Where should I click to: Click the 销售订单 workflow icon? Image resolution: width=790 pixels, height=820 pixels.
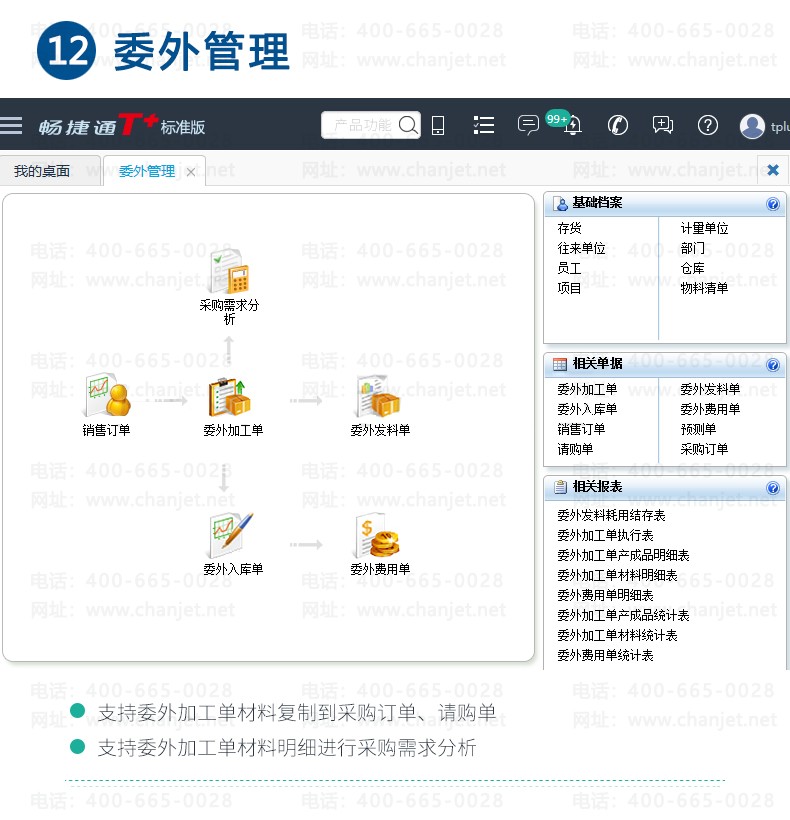[x=107, y=395]
